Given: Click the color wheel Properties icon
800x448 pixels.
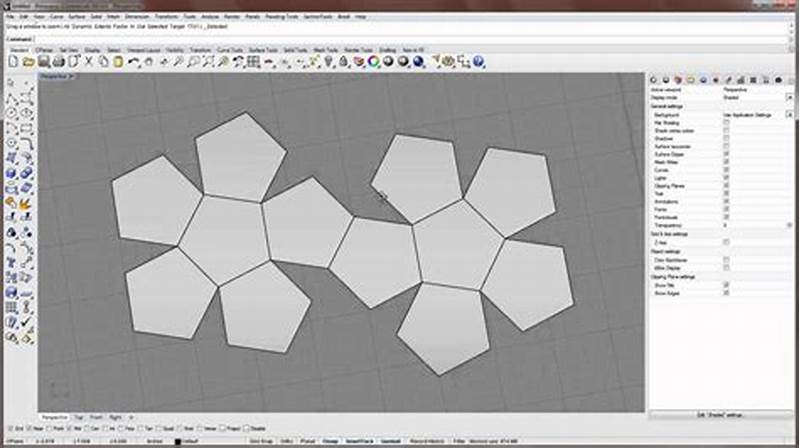Looking at the screenshot, I should pyautogui.click(x=373, y=62).
